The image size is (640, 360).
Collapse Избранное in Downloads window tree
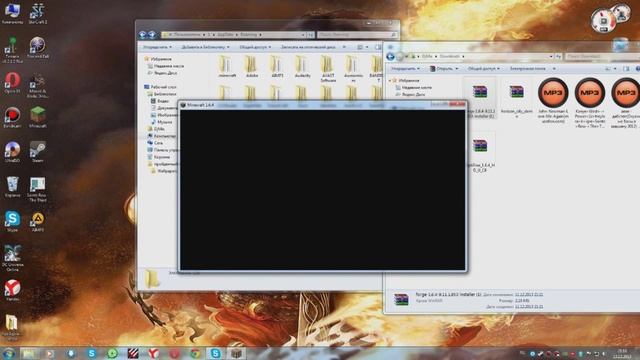390,80
